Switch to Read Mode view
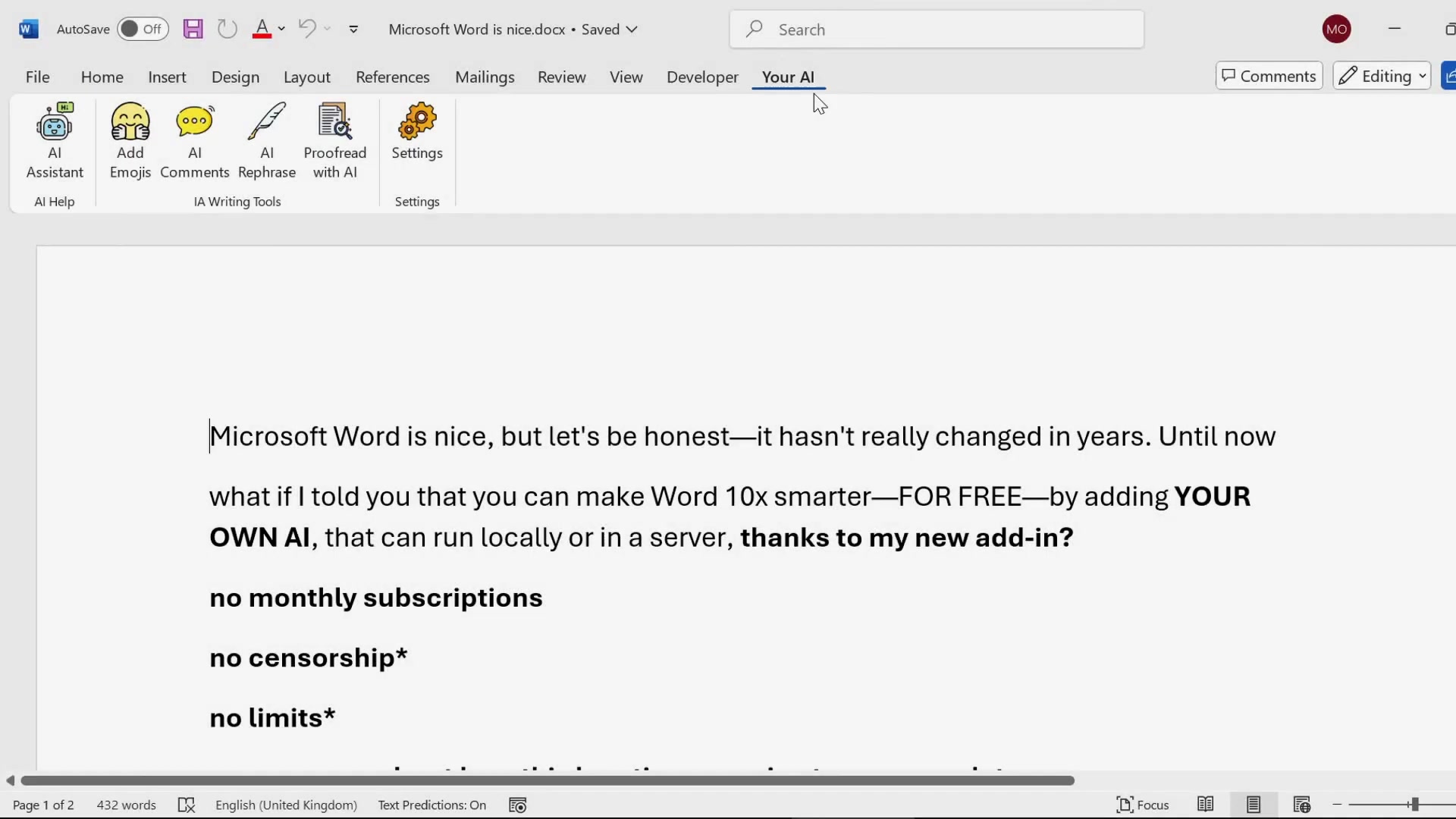 [1205, 805]
